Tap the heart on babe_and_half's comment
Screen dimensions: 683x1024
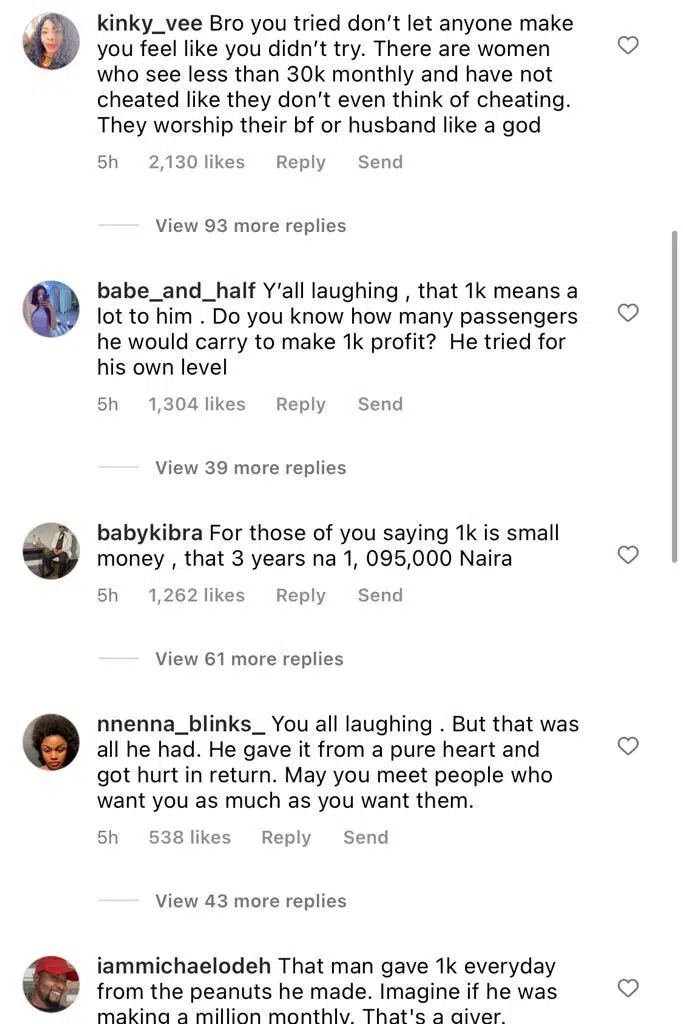coord(628,313)
